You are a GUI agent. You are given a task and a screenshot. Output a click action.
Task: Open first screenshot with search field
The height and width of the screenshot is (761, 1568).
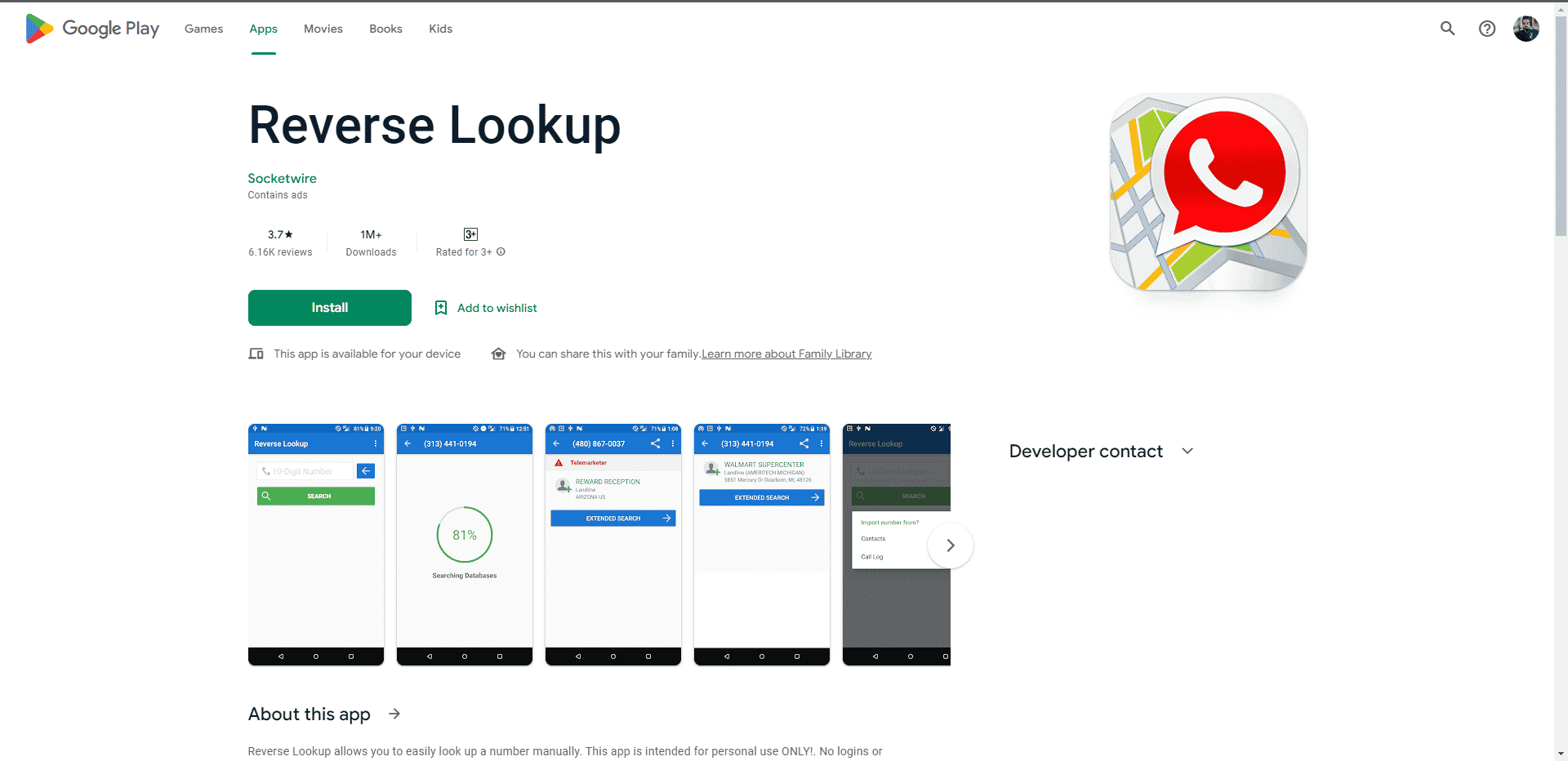pos(316,545)
